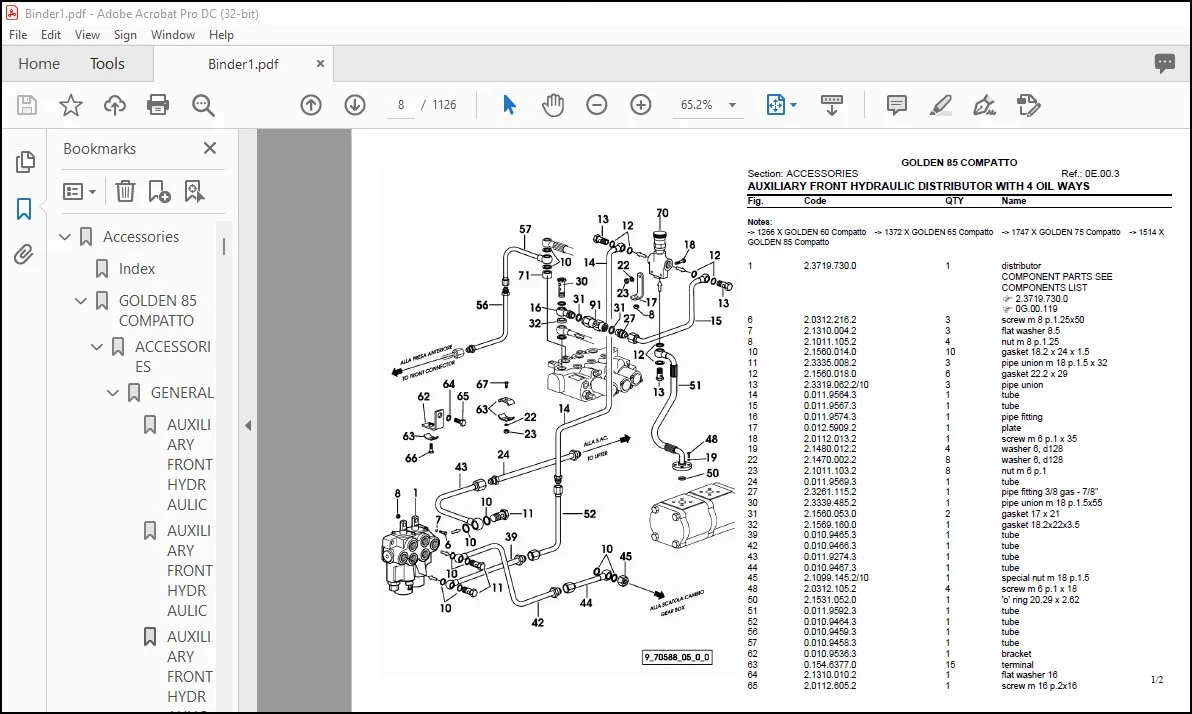Click the Save file icon
1192x714 pixels.
tap(27, 105)
